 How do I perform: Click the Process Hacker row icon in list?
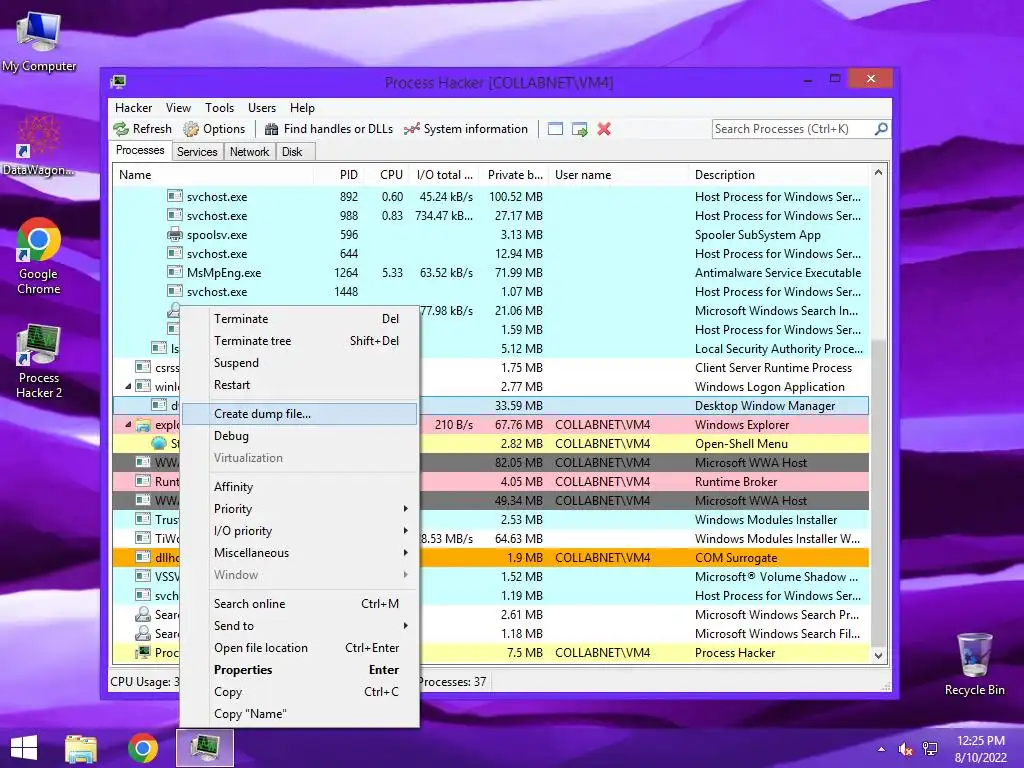142,652
